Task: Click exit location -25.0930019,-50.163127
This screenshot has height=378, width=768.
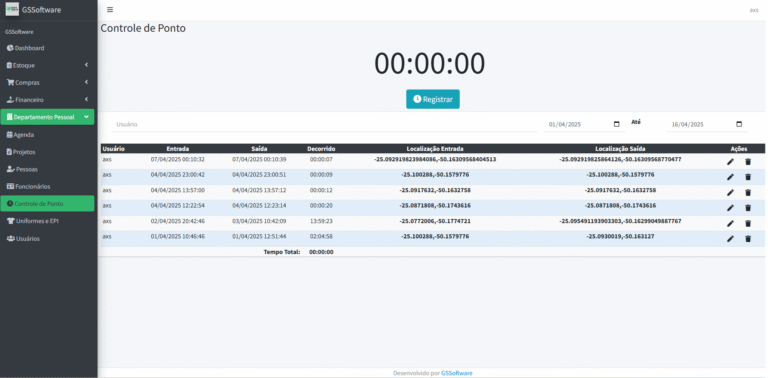Action: point(620,236)
